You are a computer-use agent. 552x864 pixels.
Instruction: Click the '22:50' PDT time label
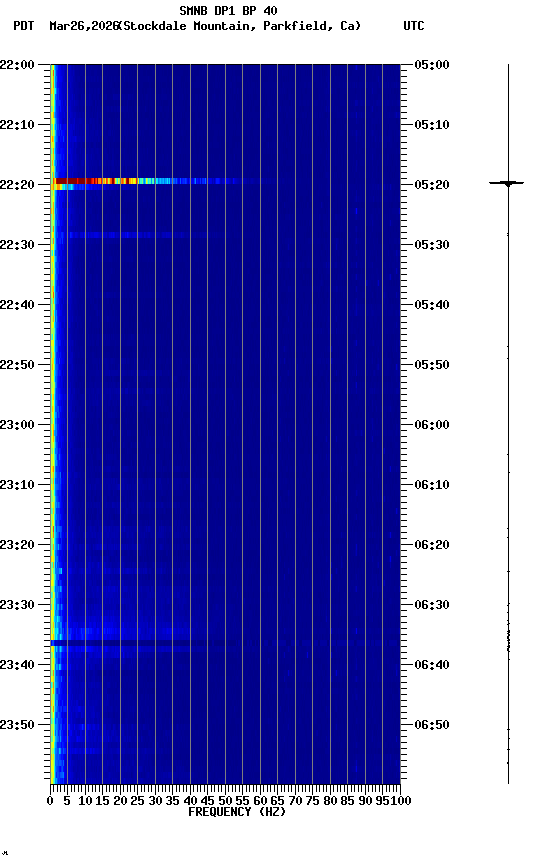(x=17, y=365)
